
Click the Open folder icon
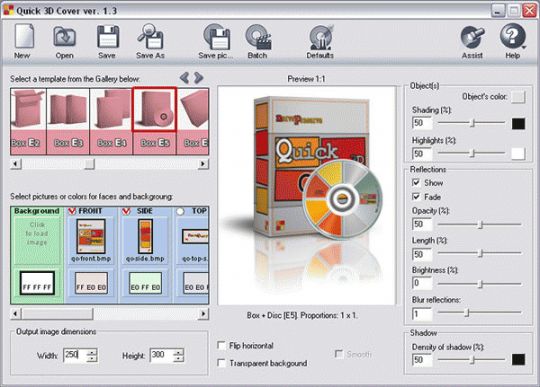[x=64, y=36]
